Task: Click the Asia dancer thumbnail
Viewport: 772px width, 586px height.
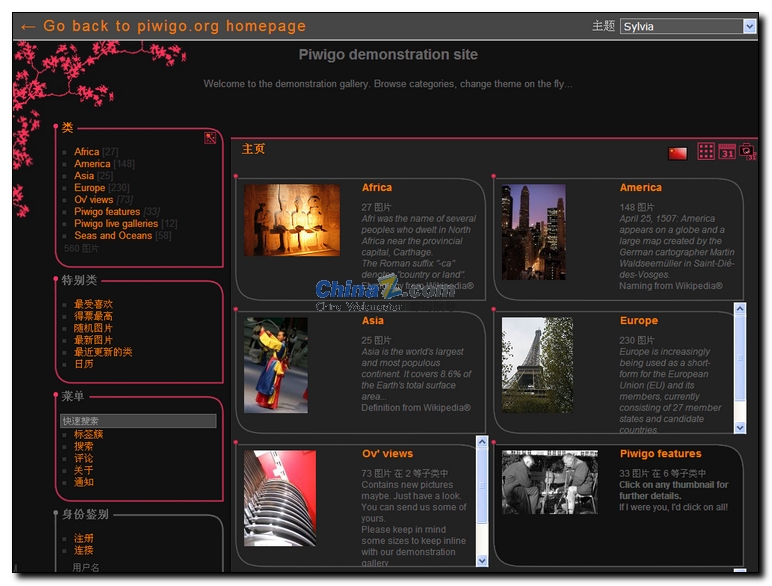Action: click(x=276, y=365)
